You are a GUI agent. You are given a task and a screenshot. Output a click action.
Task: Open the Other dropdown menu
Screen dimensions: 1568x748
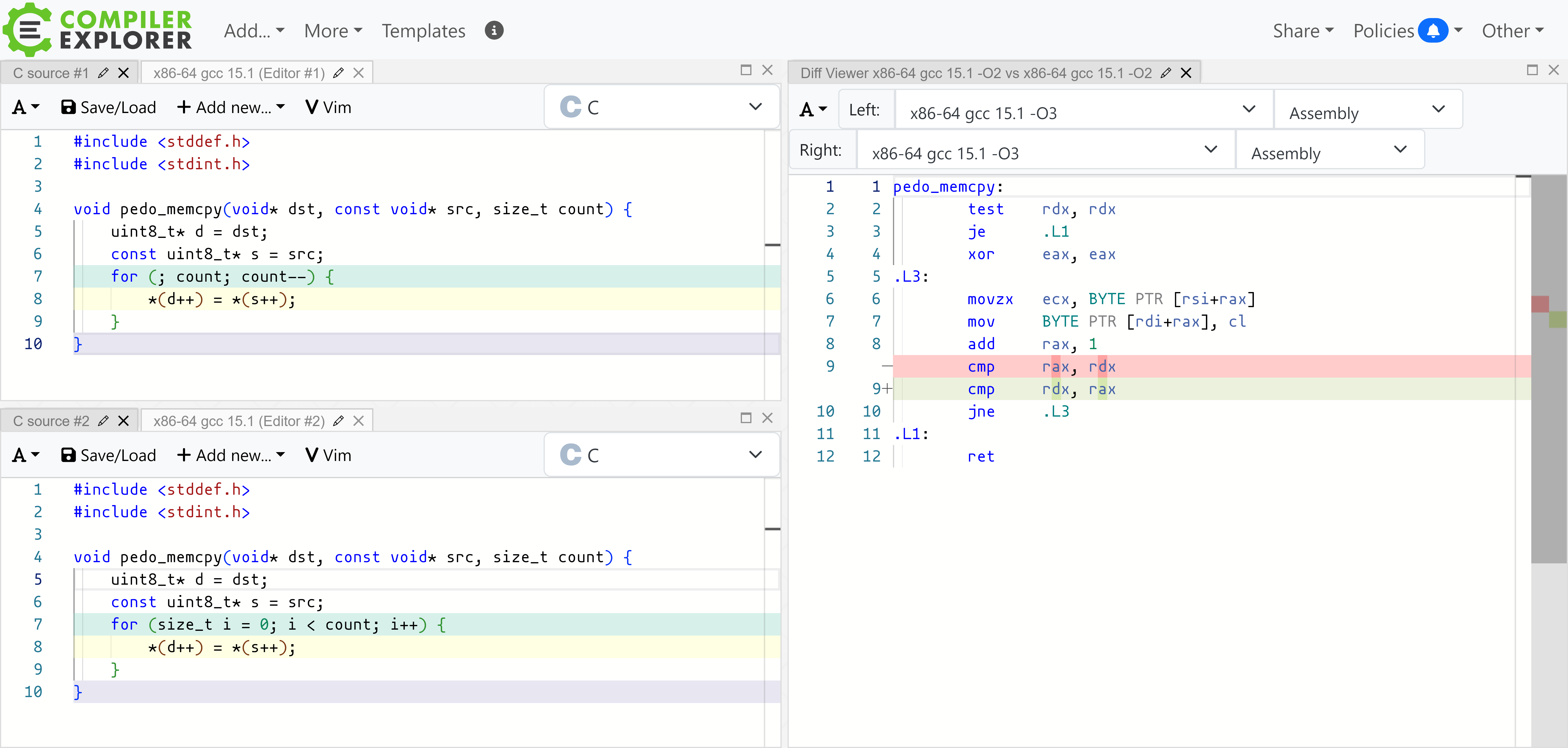click(1513, 30)
